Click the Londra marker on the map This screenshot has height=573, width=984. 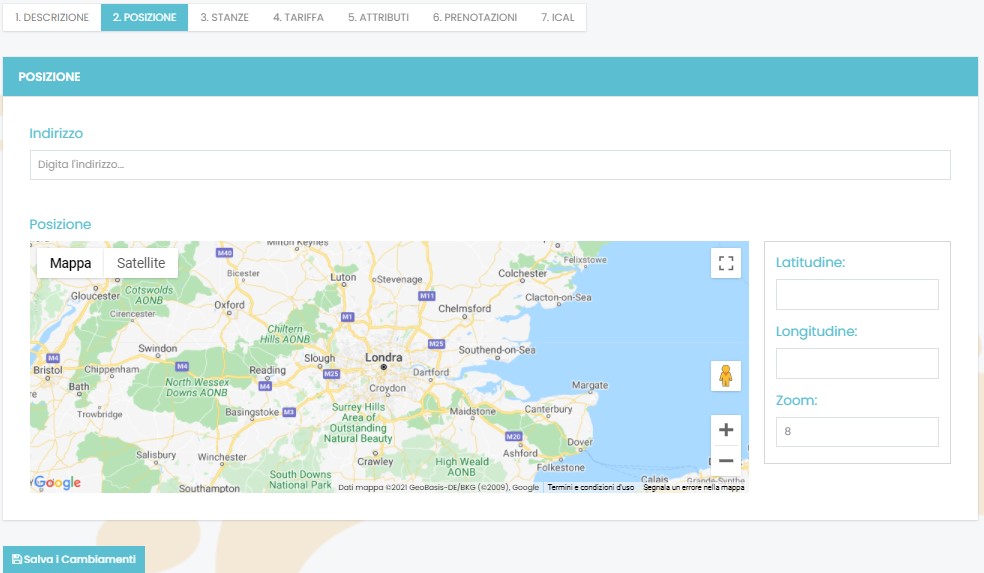point(384,367)
